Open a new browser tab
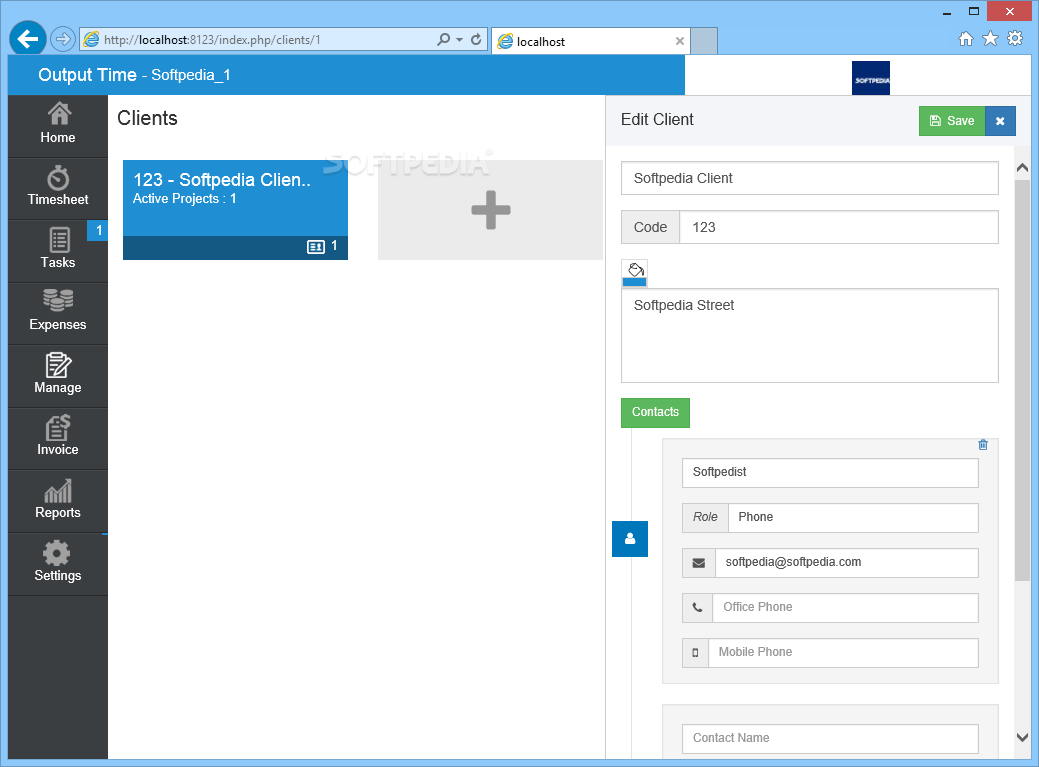 [x=704, y=41]
